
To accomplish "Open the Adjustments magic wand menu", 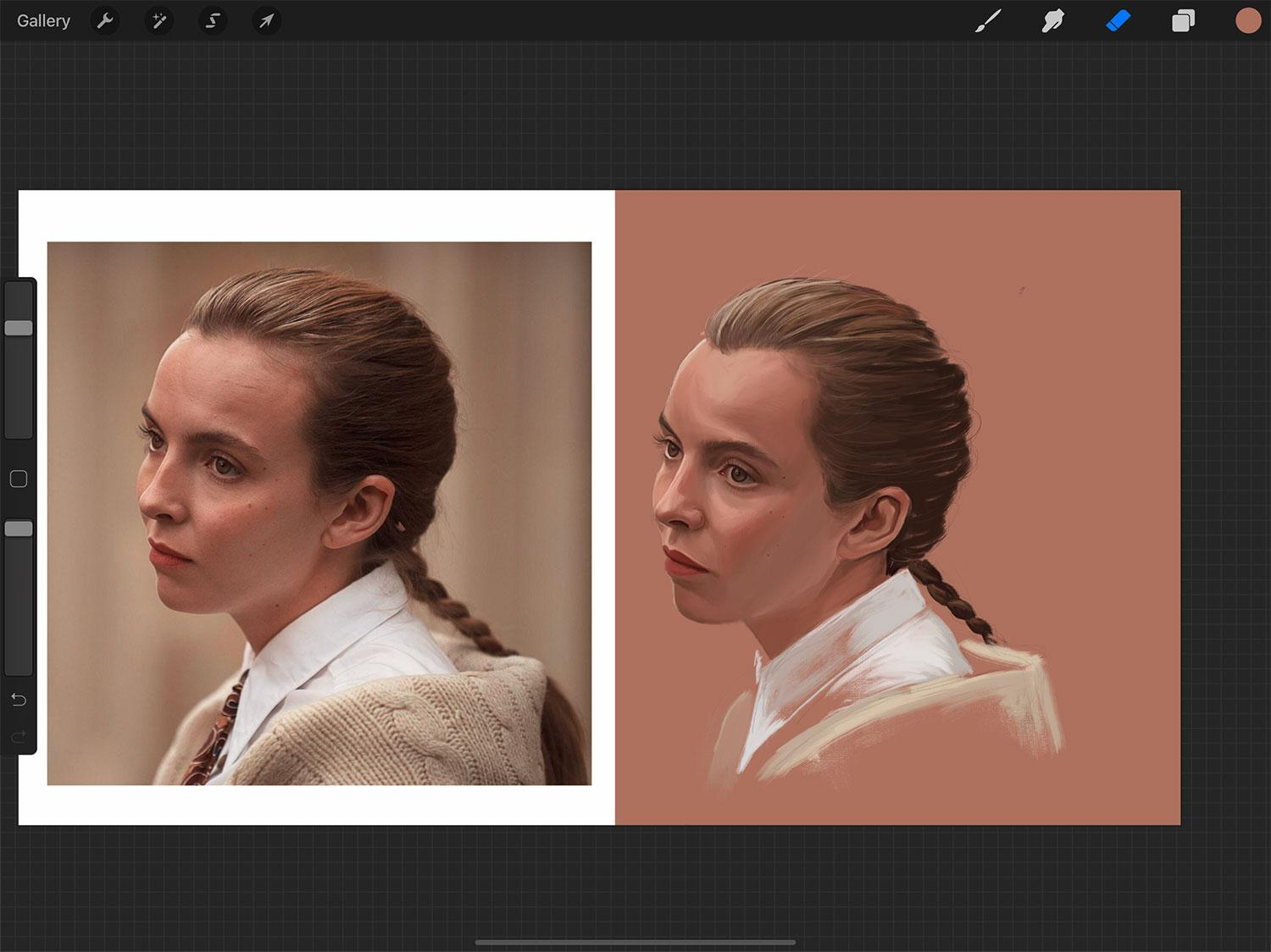I will pos(158,21).
